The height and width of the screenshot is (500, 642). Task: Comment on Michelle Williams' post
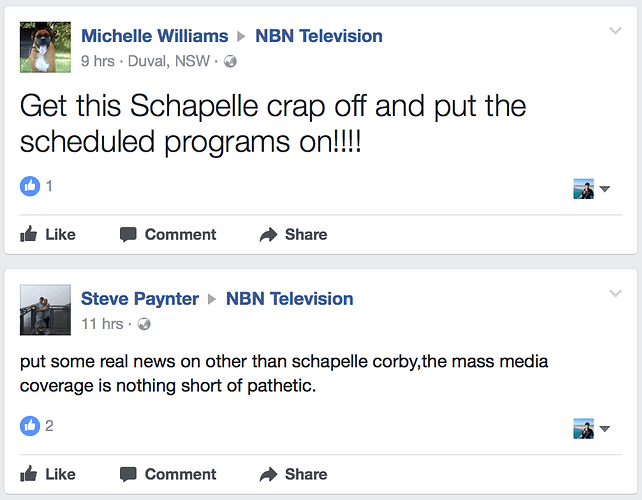[x=168, y=234]
